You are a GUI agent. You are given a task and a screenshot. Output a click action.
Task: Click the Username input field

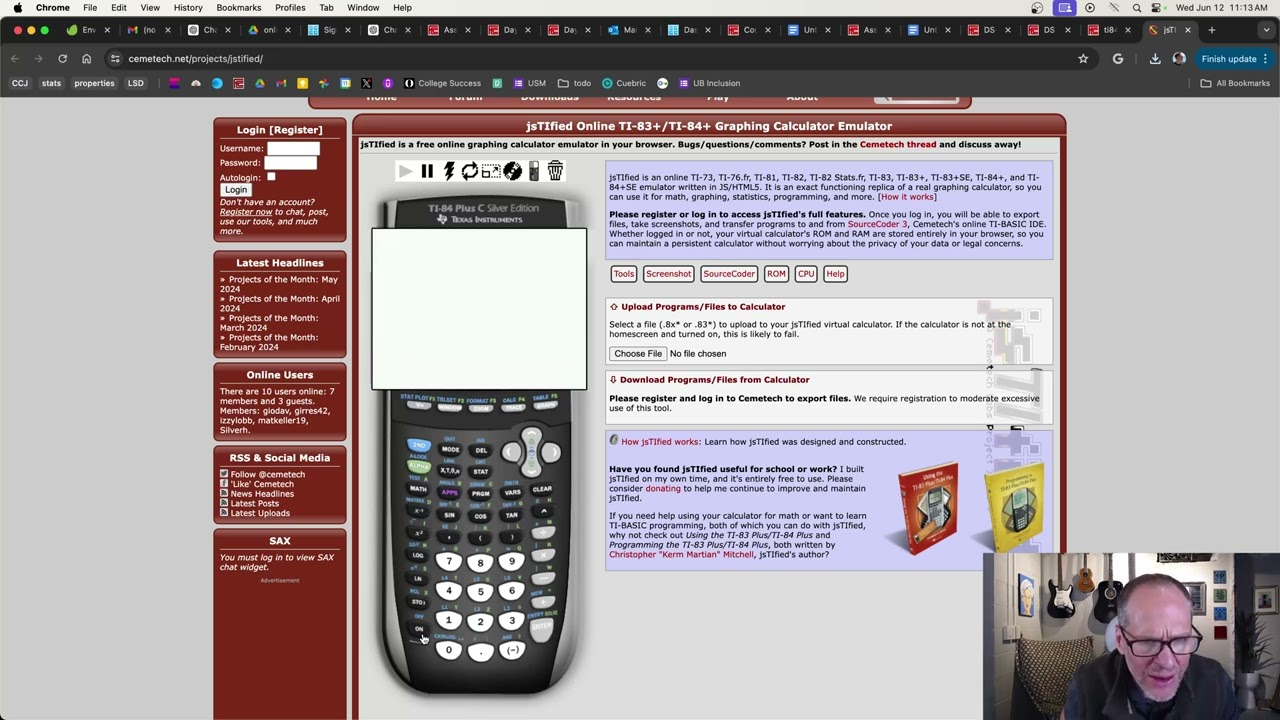point(293,148)
